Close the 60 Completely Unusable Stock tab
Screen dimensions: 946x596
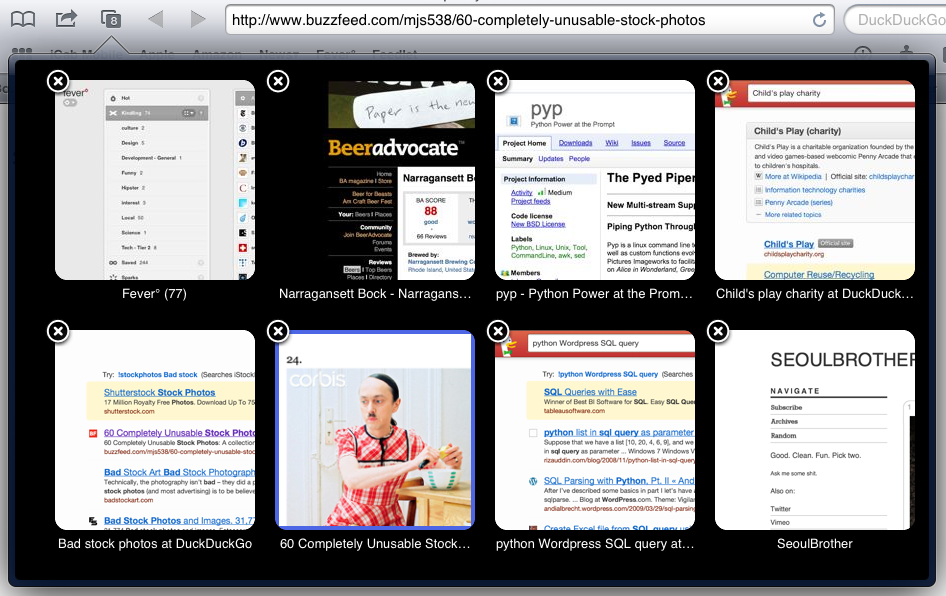[x=278, y=331]
